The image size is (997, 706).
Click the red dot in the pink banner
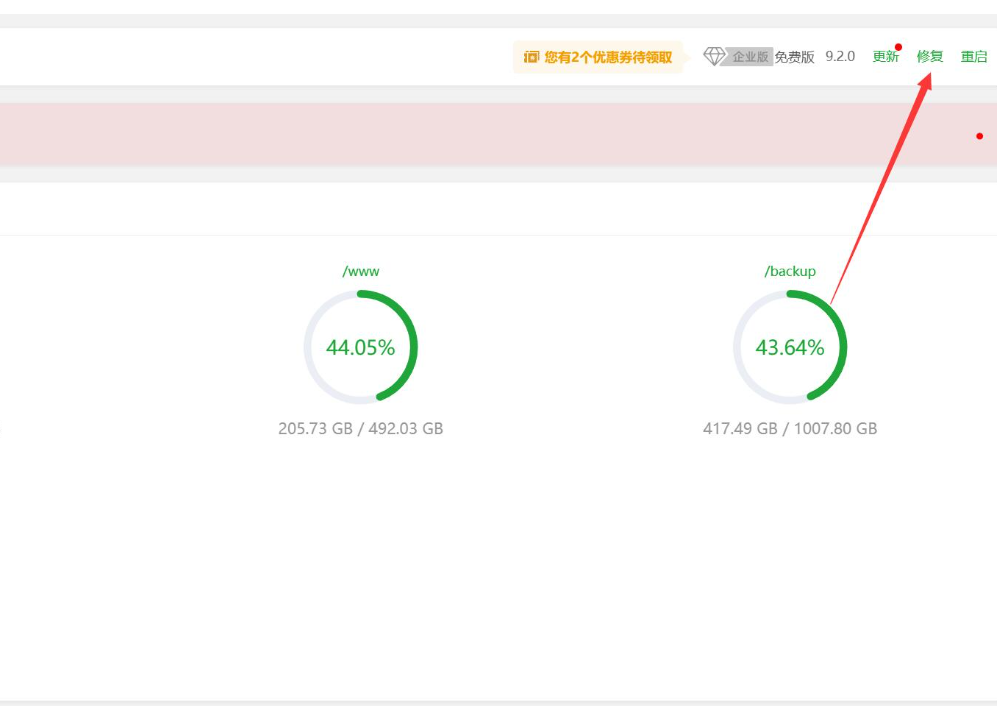979,136
